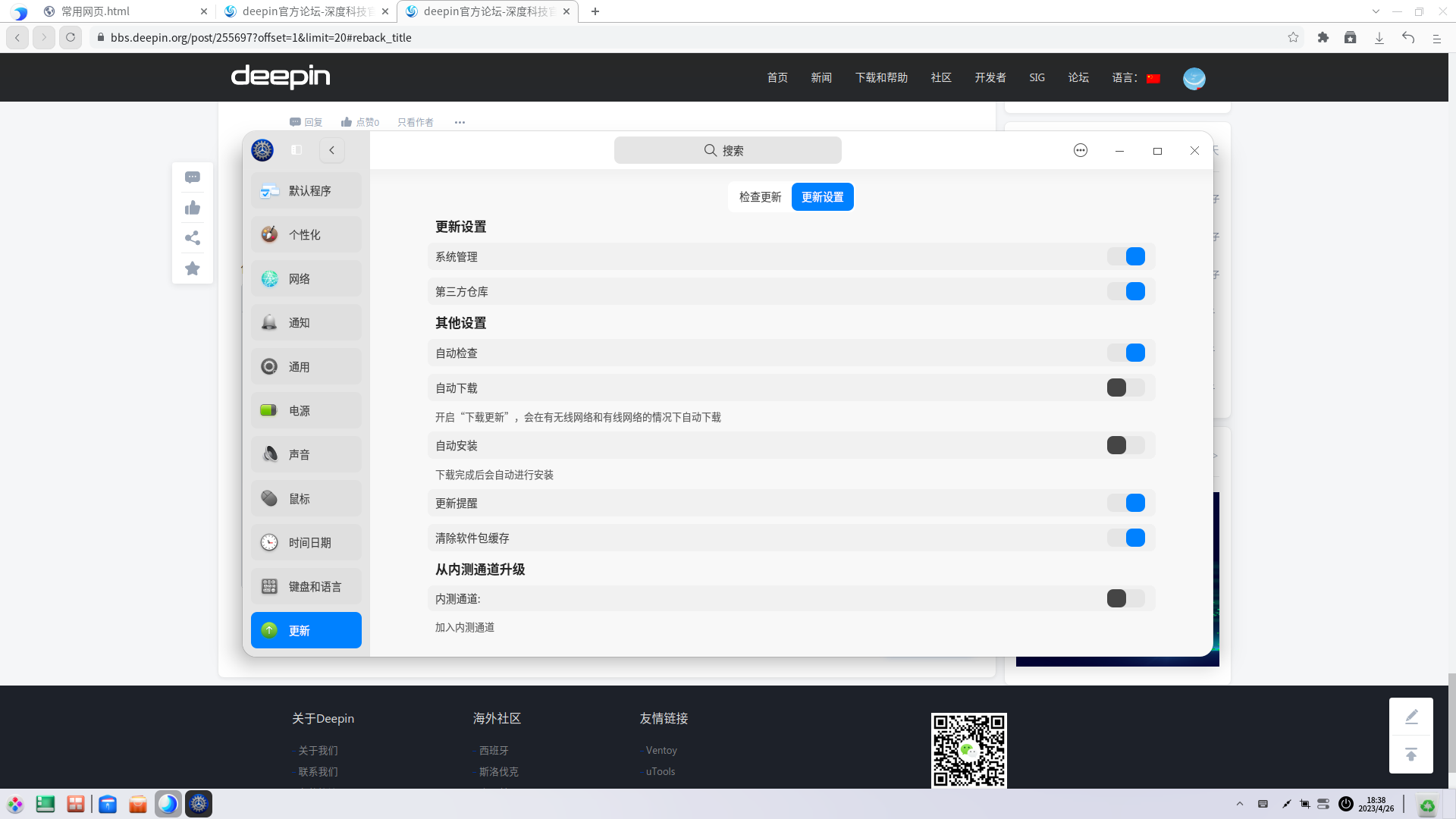Switch to the 检查更新 tab

759,196
